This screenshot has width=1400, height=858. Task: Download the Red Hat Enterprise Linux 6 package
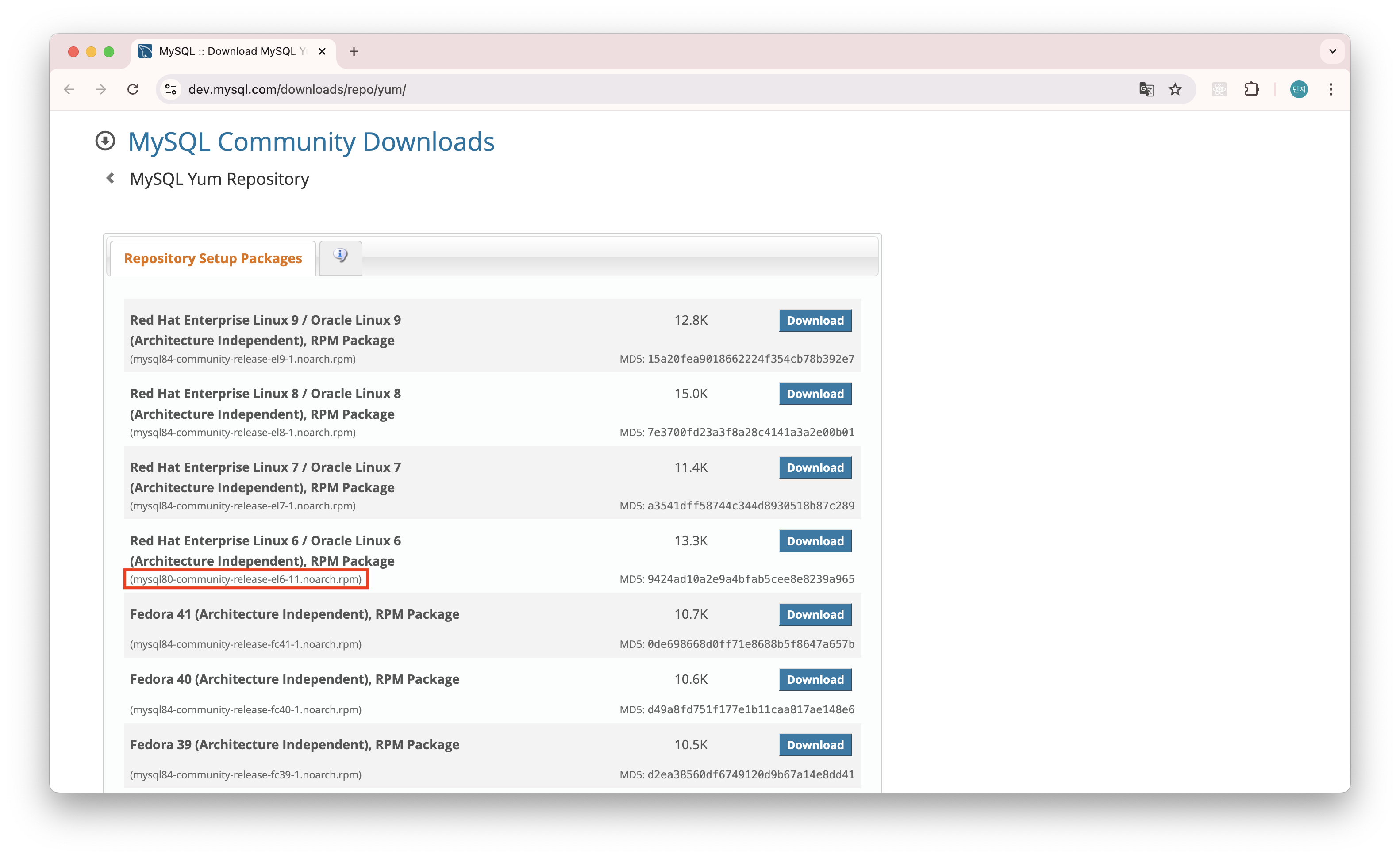[815, 541]
